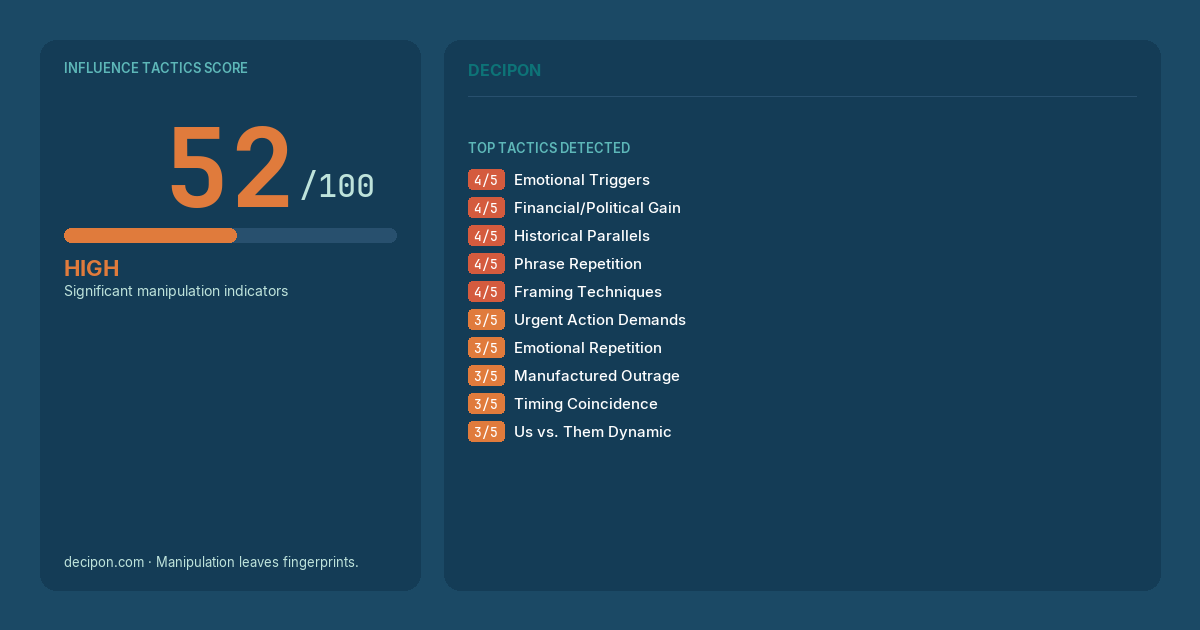The width and height of the screenshot is (1200, 630).
Task: Click the HIGH rating label
Action: coord(92,268)
